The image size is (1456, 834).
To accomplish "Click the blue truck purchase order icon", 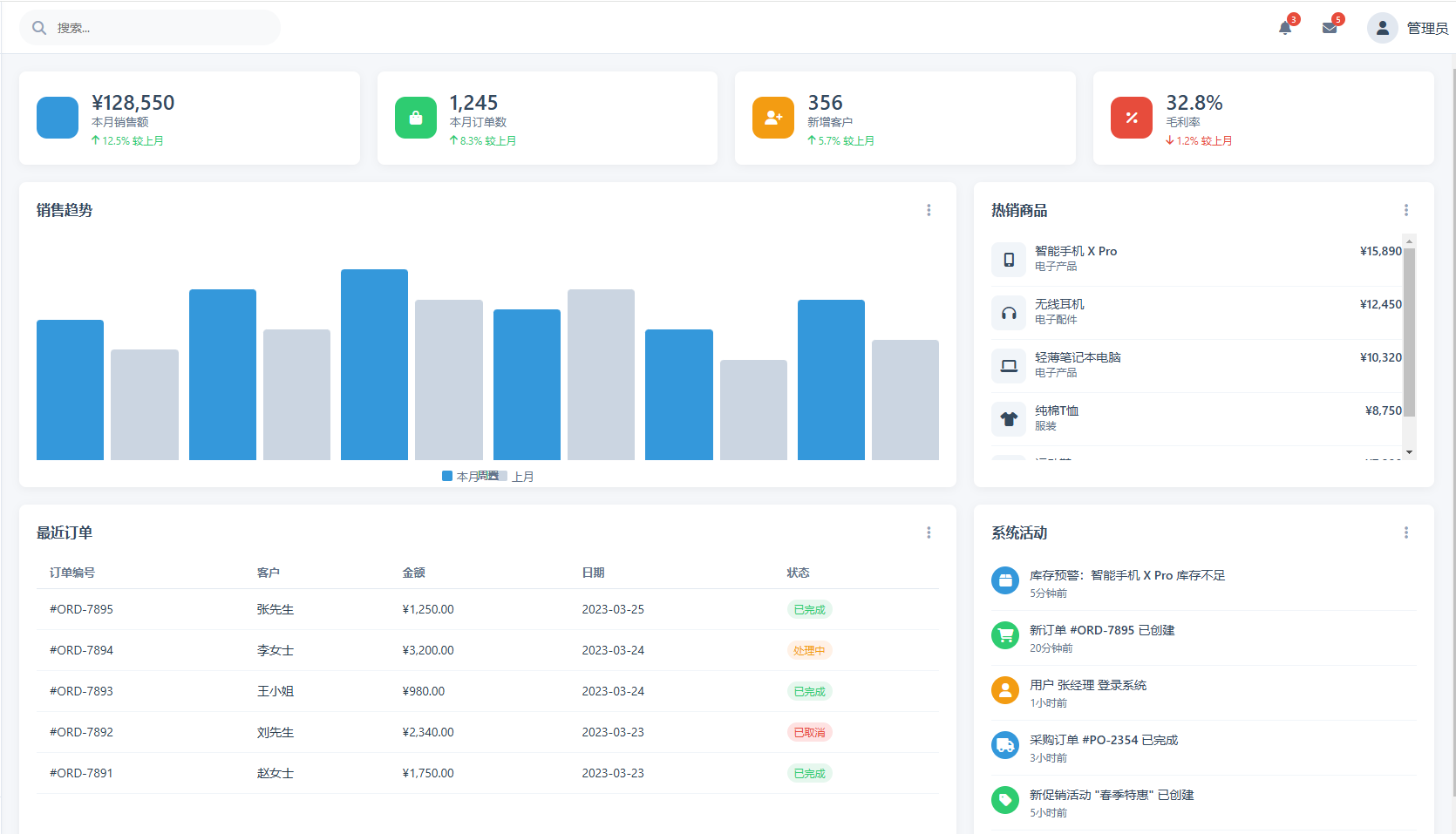I will coord(1005,745).
